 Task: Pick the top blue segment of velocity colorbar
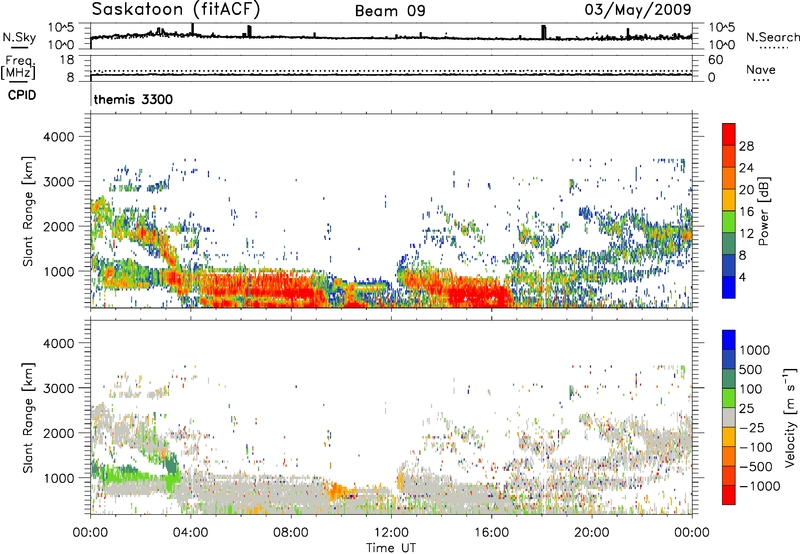coord(729,340)
